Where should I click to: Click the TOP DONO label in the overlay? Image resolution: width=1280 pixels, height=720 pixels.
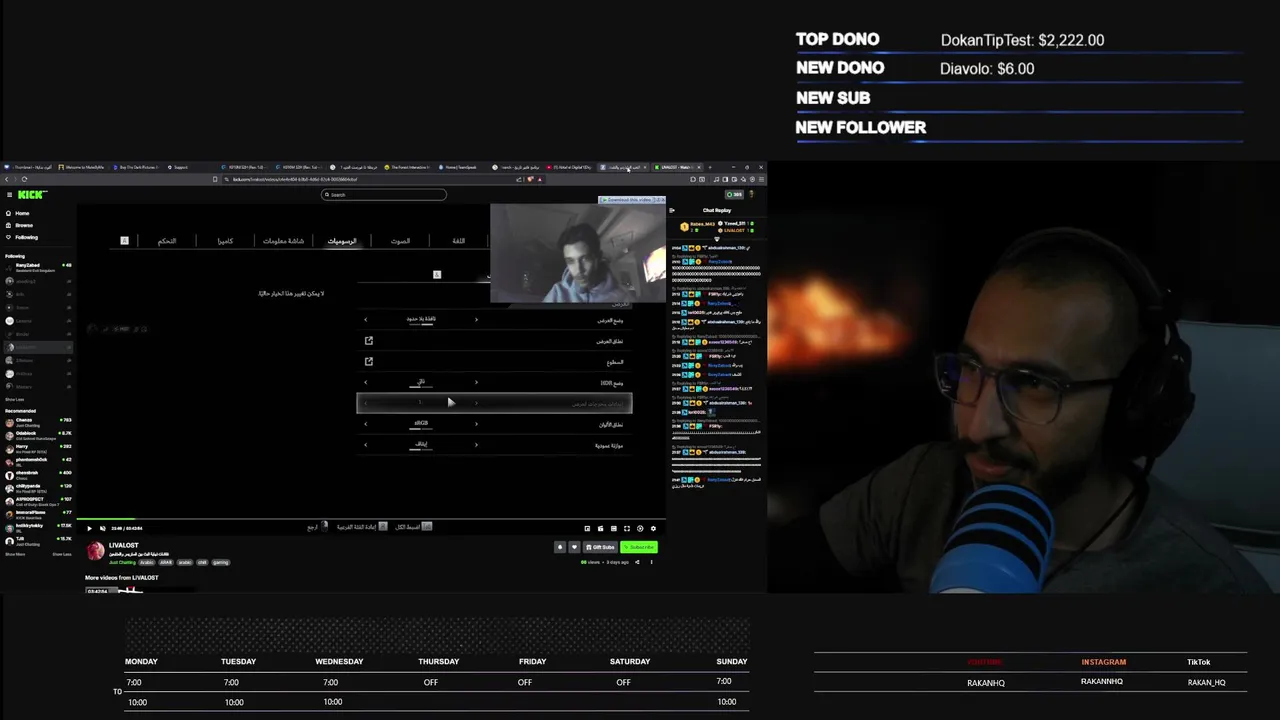click(x=838, y=39)
